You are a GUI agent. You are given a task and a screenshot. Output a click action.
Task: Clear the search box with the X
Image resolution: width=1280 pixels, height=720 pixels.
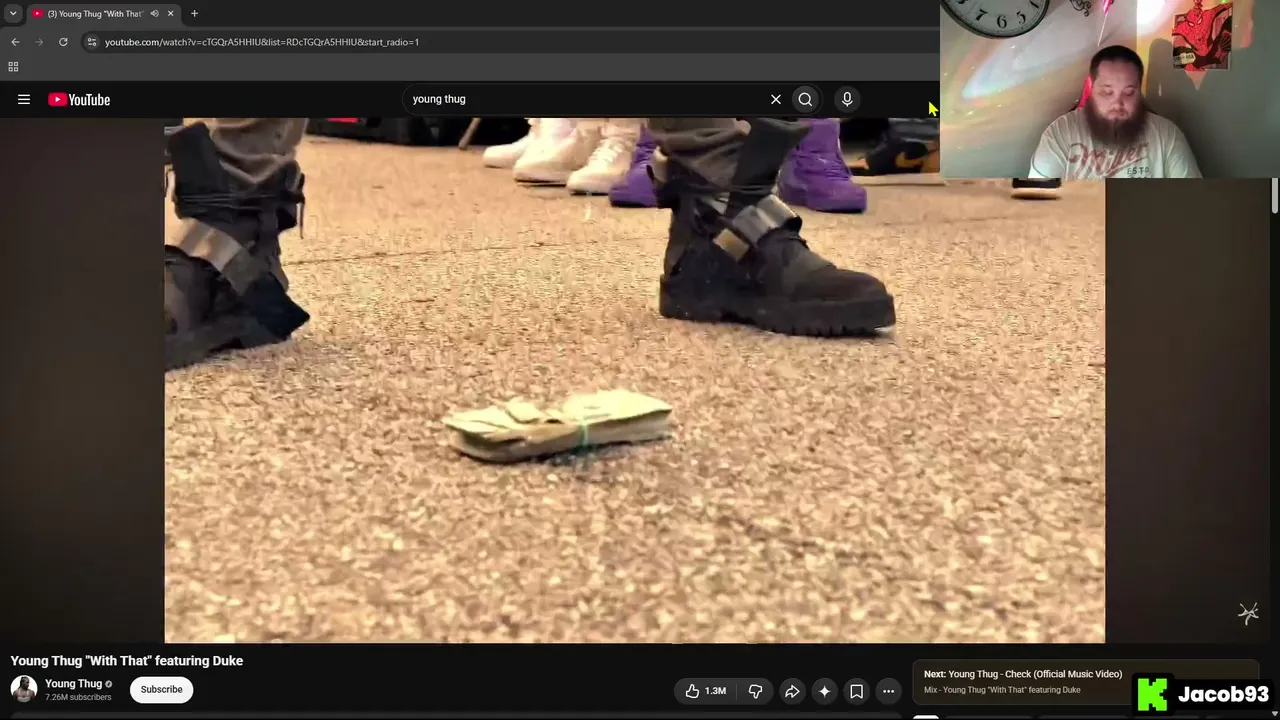[775, 99]
